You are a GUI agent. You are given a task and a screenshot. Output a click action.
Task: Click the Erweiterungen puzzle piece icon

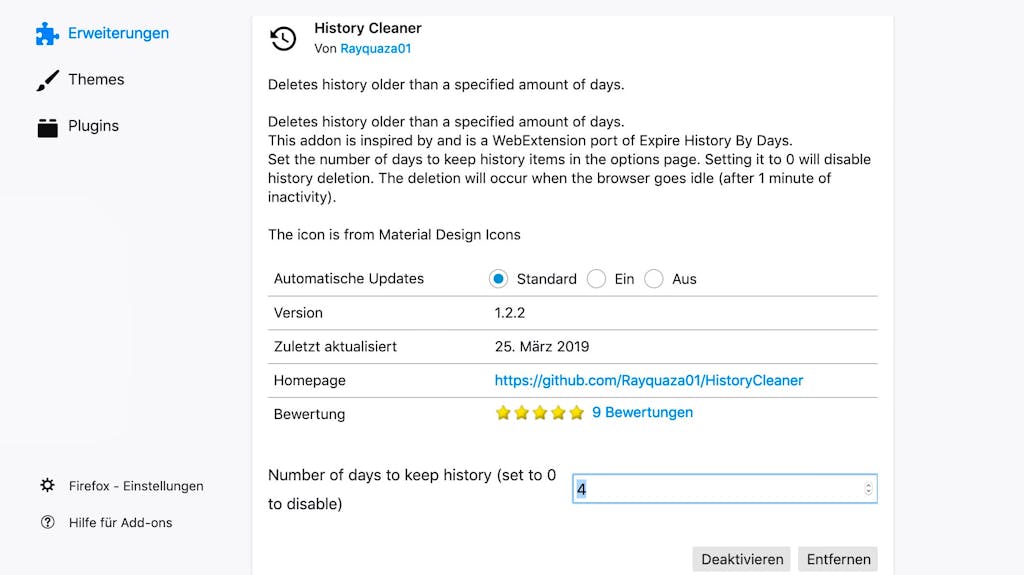tap(47, 33)
